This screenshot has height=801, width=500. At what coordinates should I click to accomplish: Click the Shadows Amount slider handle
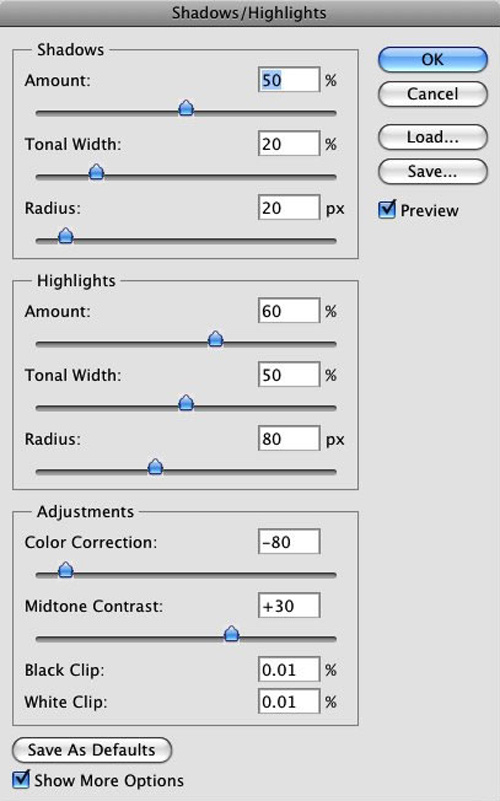[x=186, y=108]
